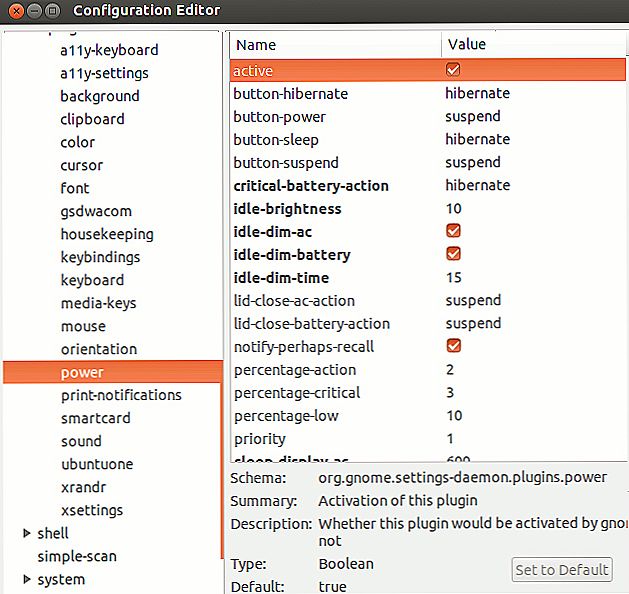629x594 pixels.
Task: Maximize the Configuration Editor window
Action: pyautogui.click(x=52, y=10)
